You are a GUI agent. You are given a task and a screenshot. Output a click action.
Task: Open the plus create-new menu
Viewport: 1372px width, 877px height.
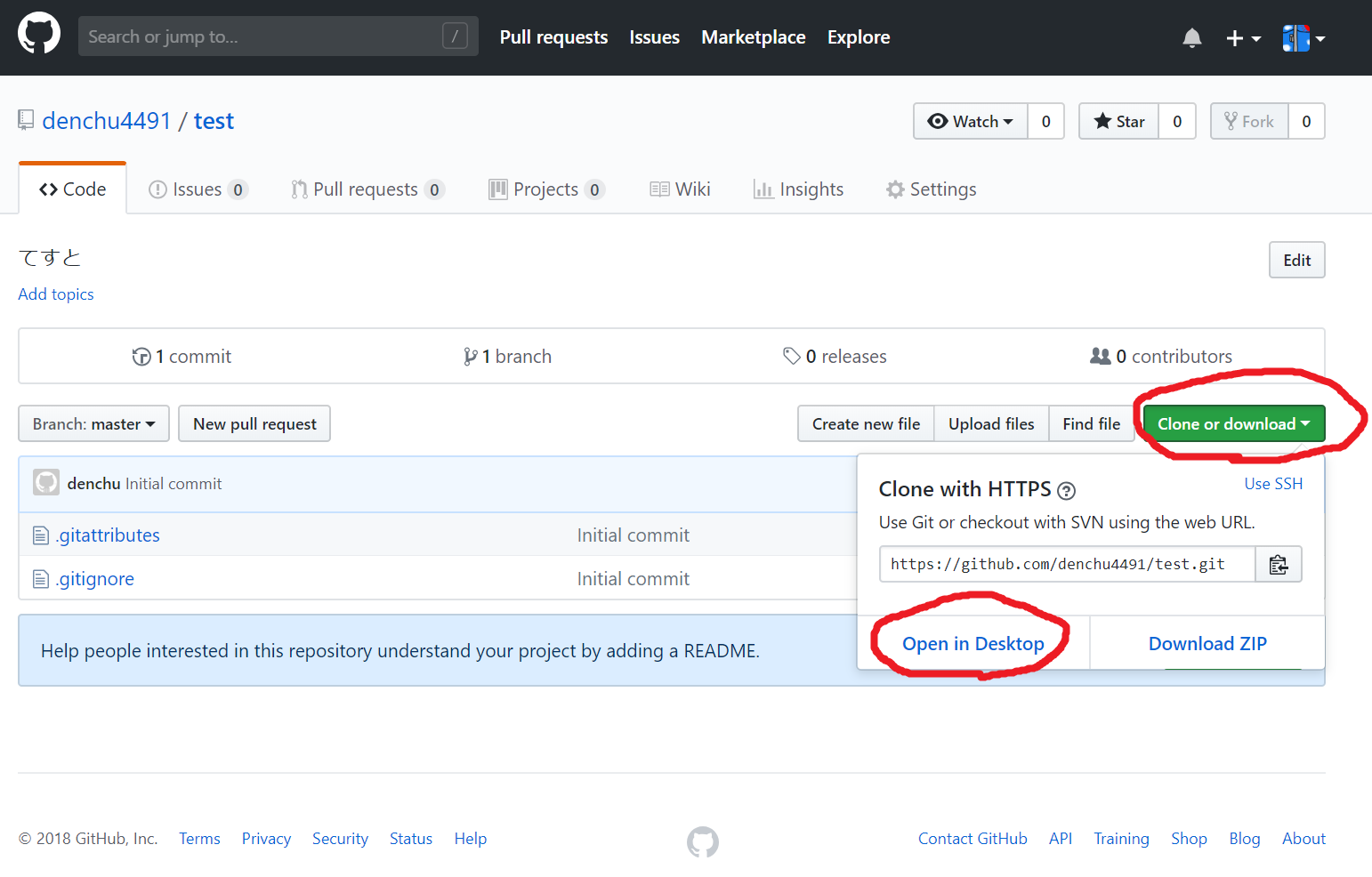click(1243, 38)
